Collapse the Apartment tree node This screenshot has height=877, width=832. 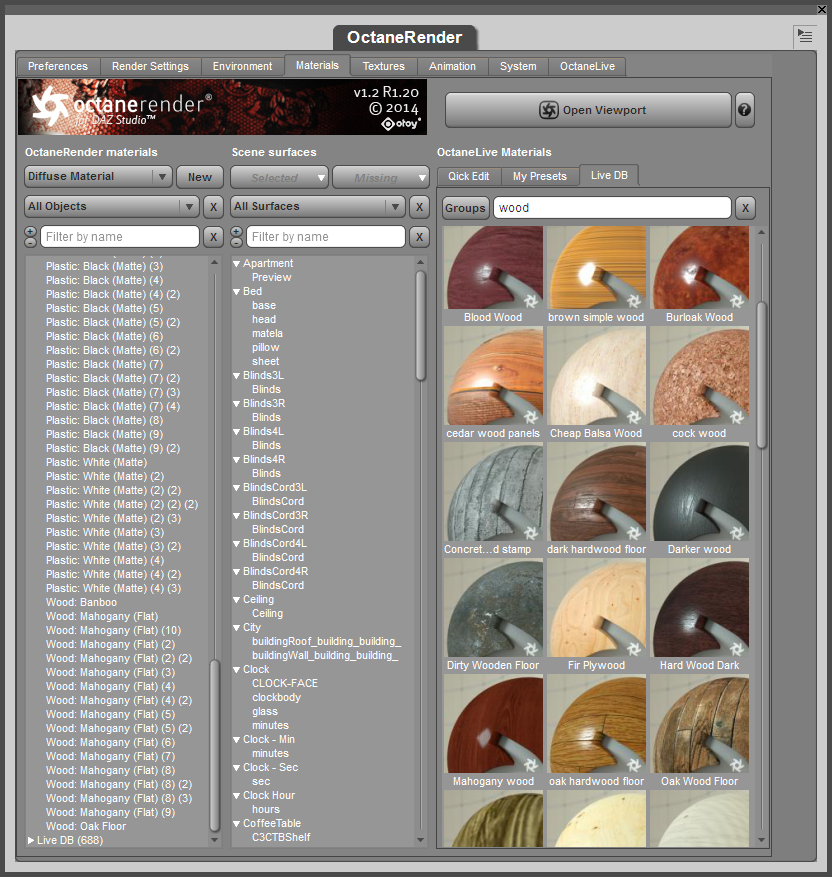pyautogui.click(x=237, y=263)
